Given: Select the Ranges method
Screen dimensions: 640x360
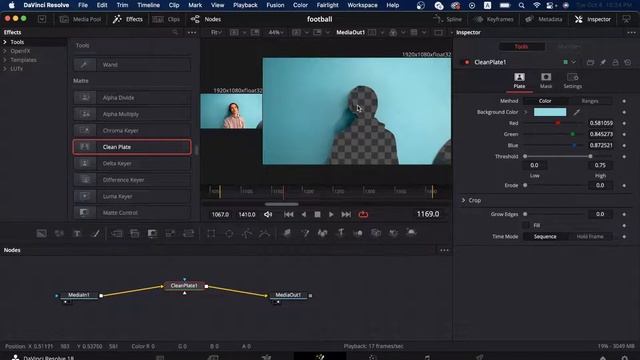Looking at the screenshot, I should (x=590, y=101).
